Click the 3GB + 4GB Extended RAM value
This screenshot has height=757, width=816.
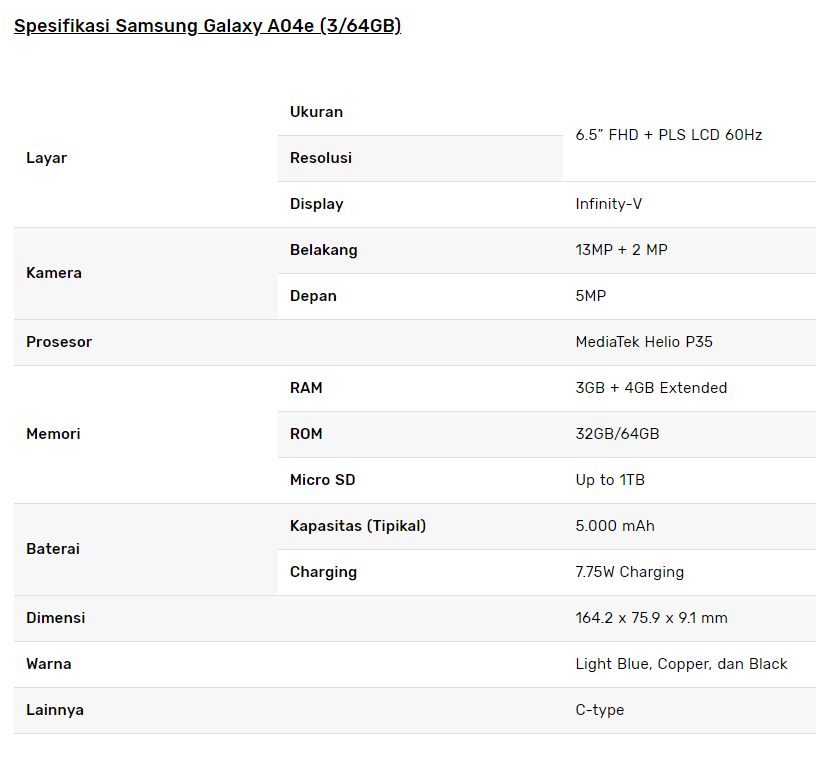pyautogui.click(x=651, y=388)
